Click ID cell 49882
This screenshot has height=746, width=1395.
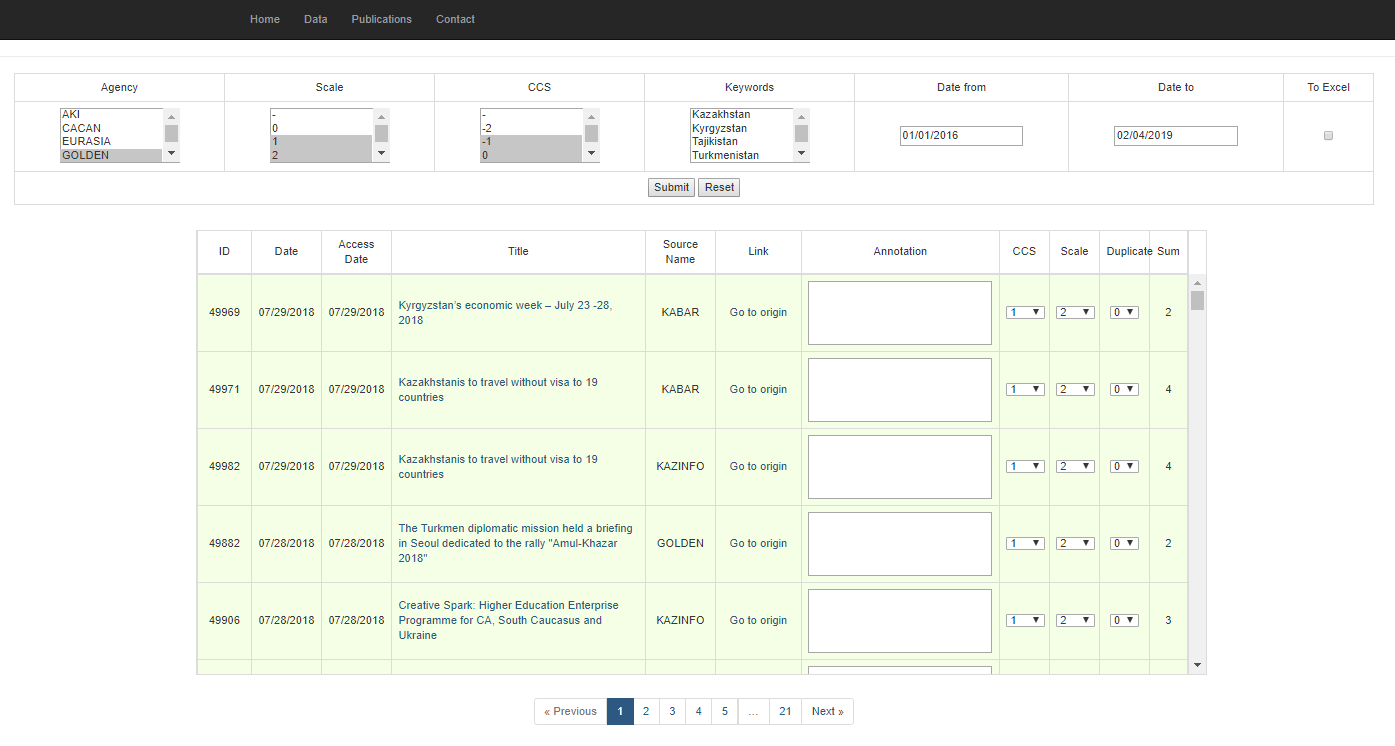coord(224,543)
